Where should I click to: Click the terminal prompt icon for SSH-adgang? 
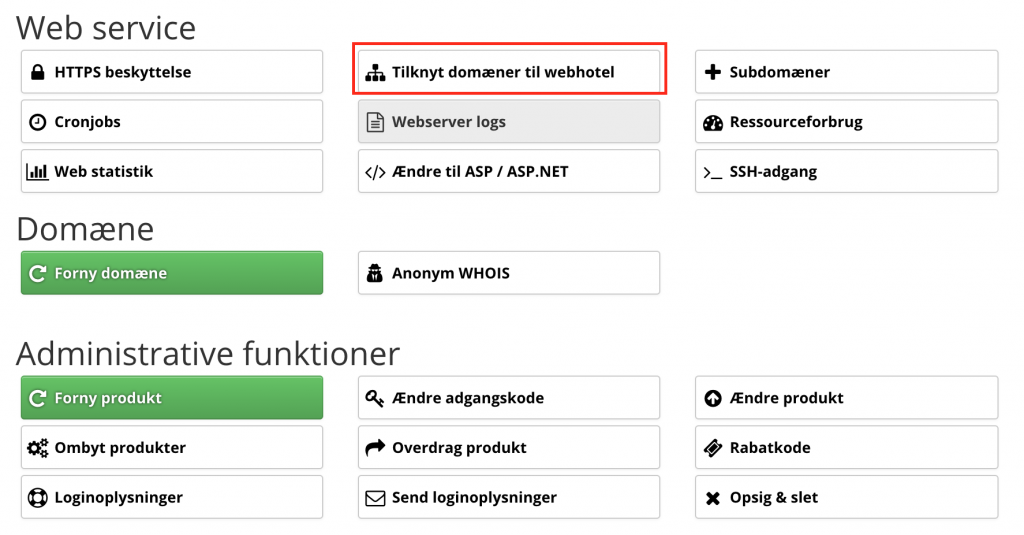click(712, 172)
